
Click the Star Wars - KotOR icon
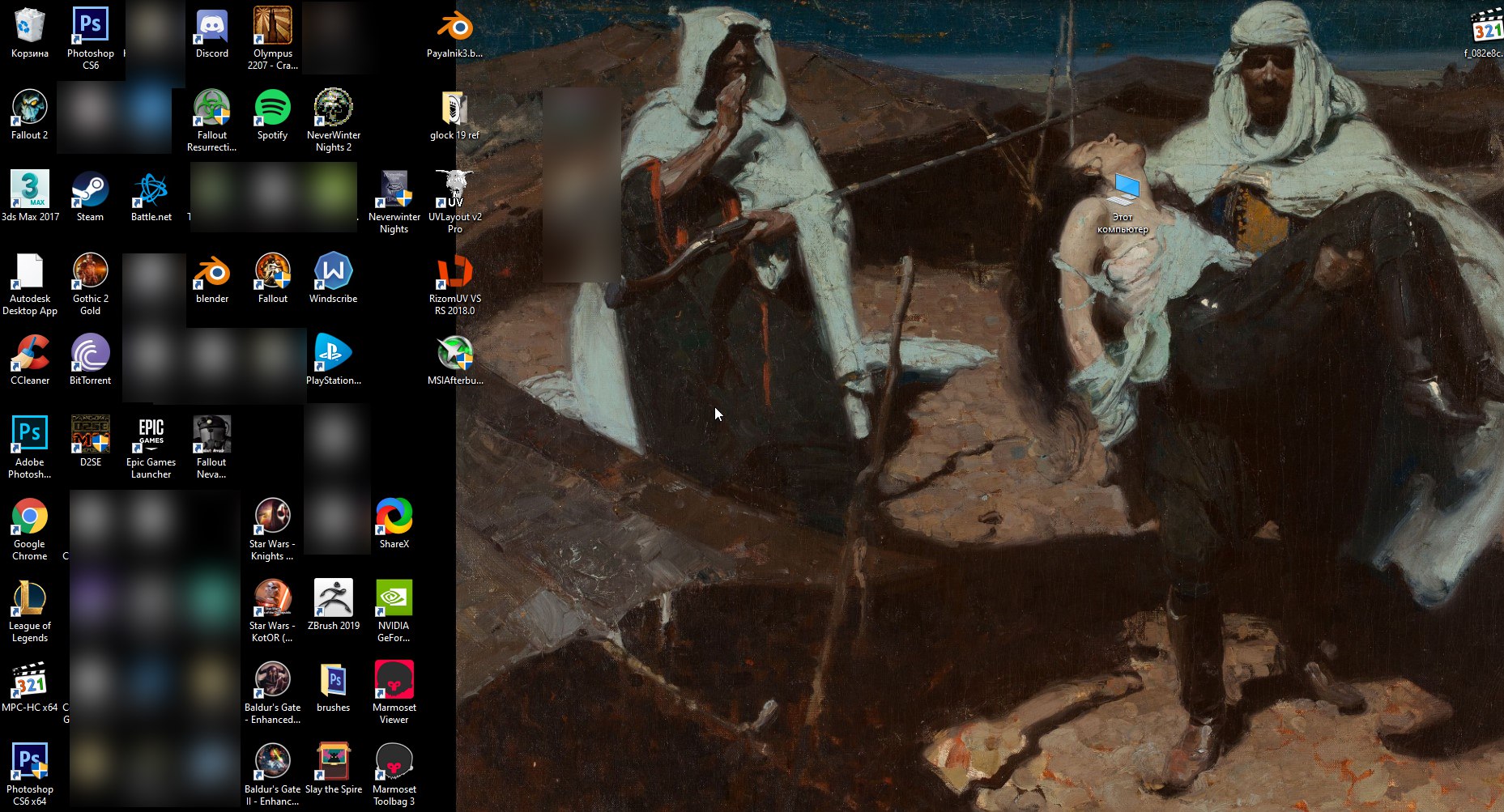click(273, 599)
